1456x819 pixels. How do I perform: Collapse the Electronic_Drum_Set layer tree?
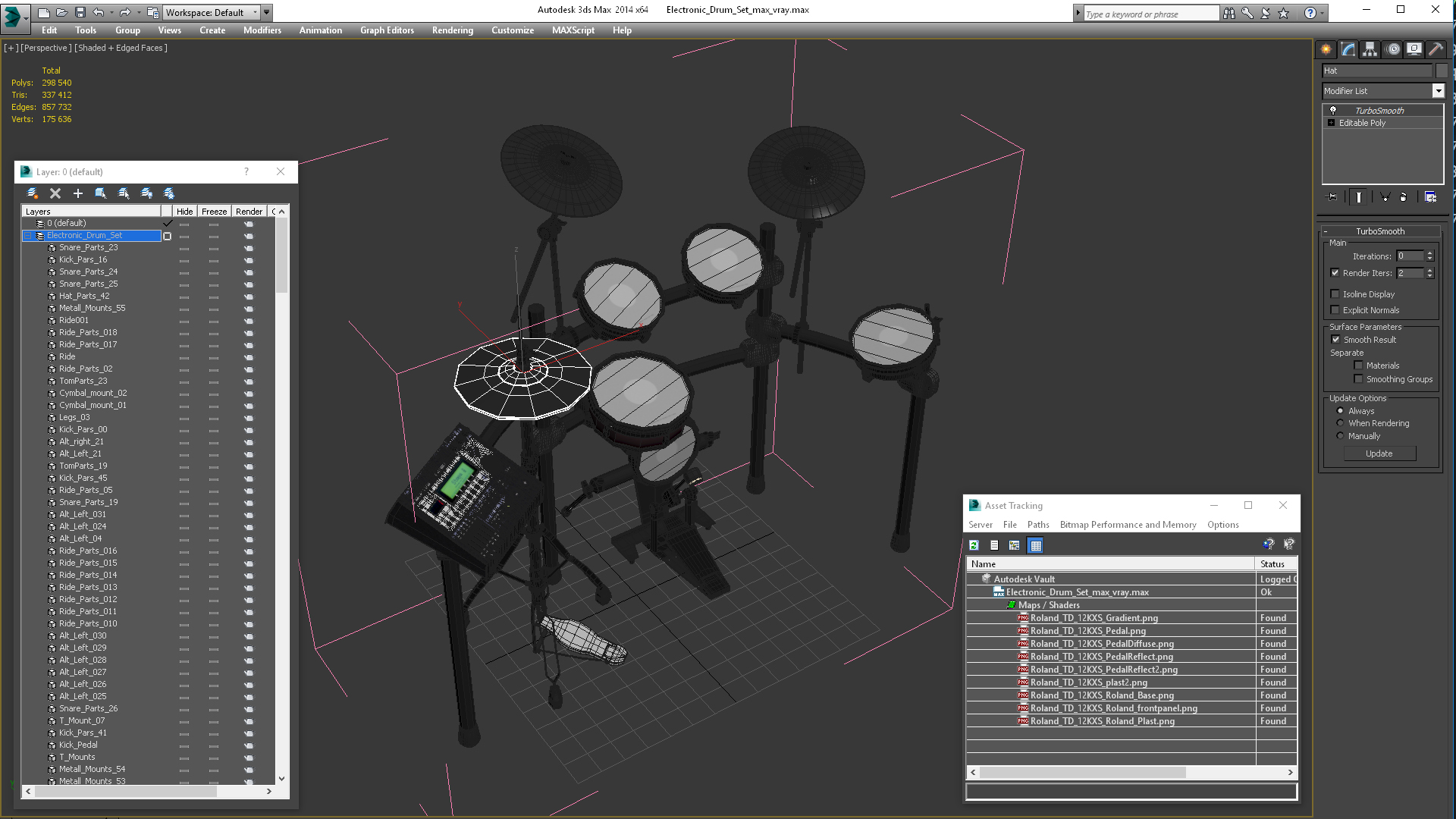point(28,236)
